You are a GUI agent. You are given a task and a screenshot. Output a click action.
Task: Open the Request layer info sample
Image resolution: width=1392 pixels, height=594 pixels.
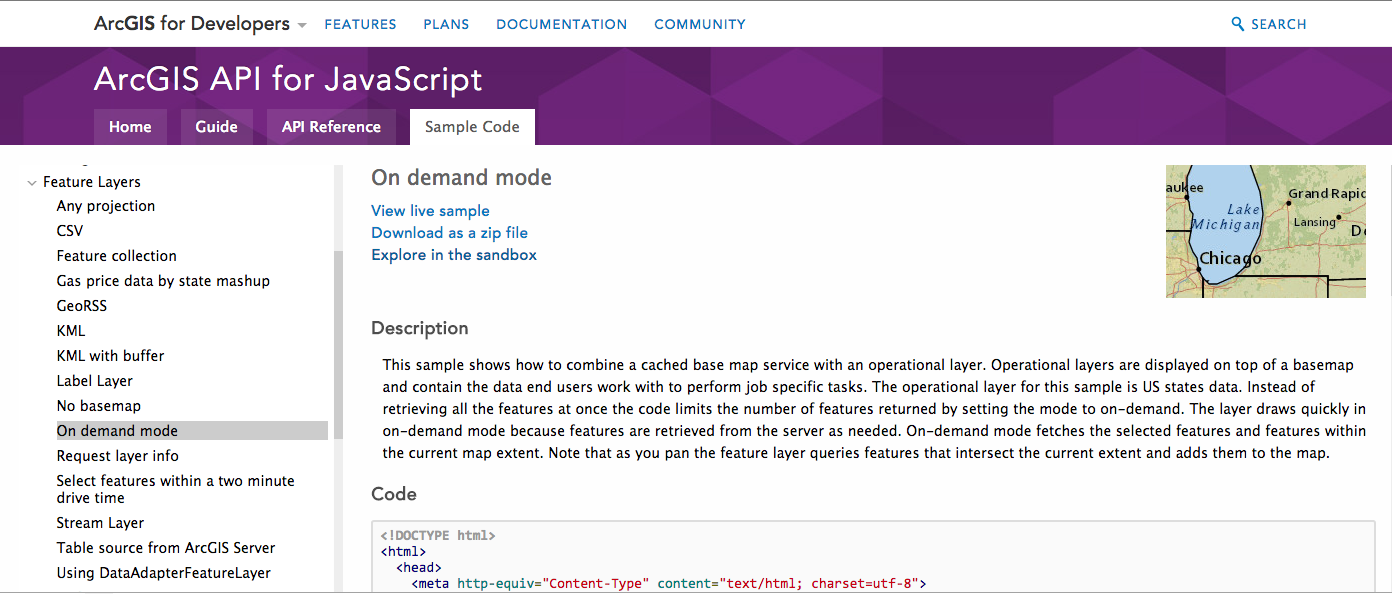point(118,456)
